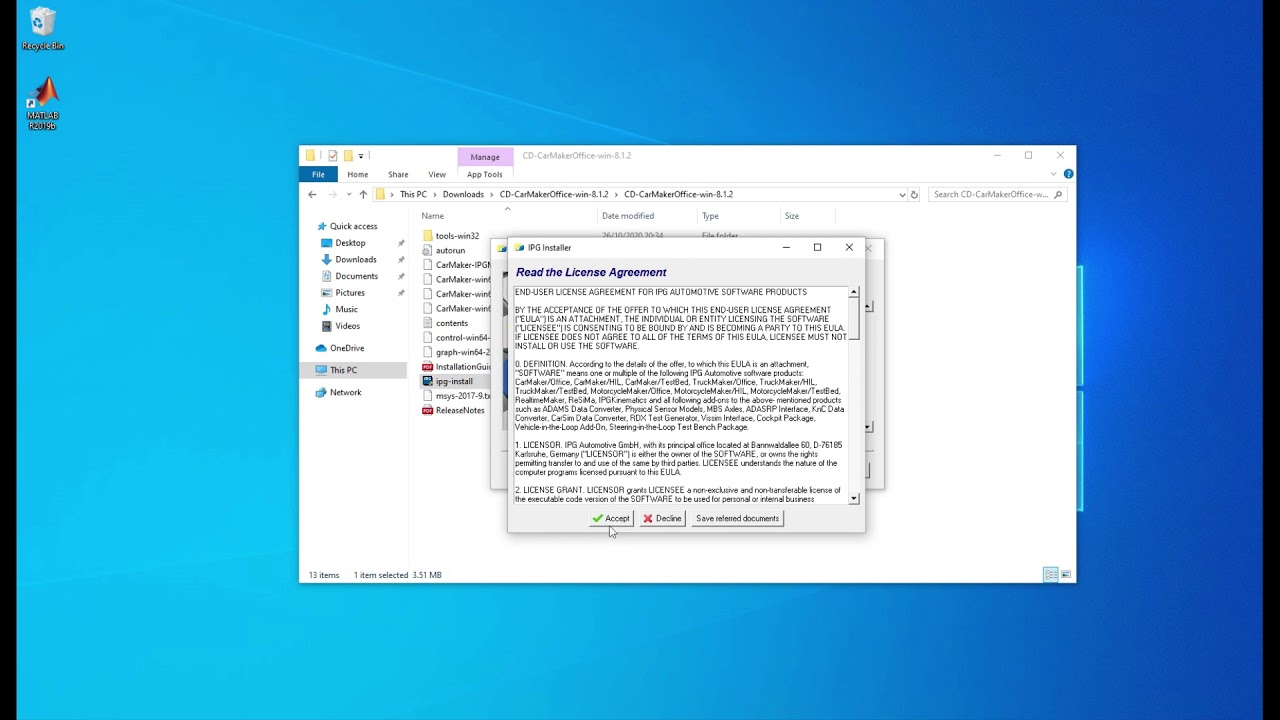Click the New folder quick access icon
1280x720 pixels.
pyautogui.click(x=348, y=156)
